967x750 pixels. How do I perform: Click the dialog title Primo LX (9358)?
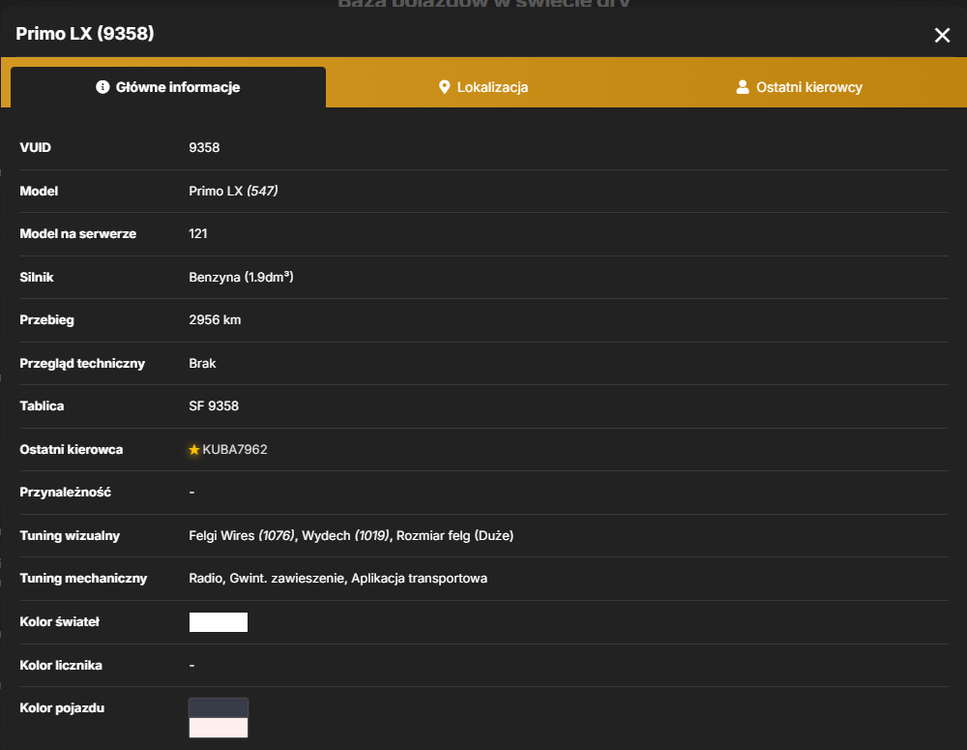85,33
